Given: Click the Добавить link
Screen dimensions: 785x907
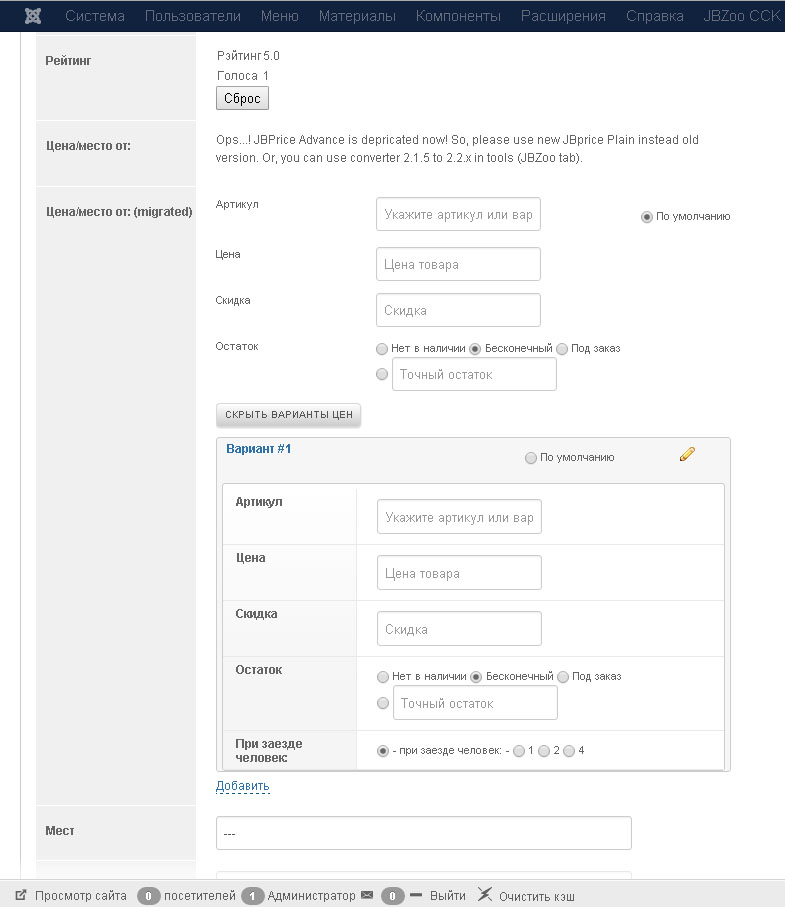Looking at the screenshot, I should click(242, 786).
